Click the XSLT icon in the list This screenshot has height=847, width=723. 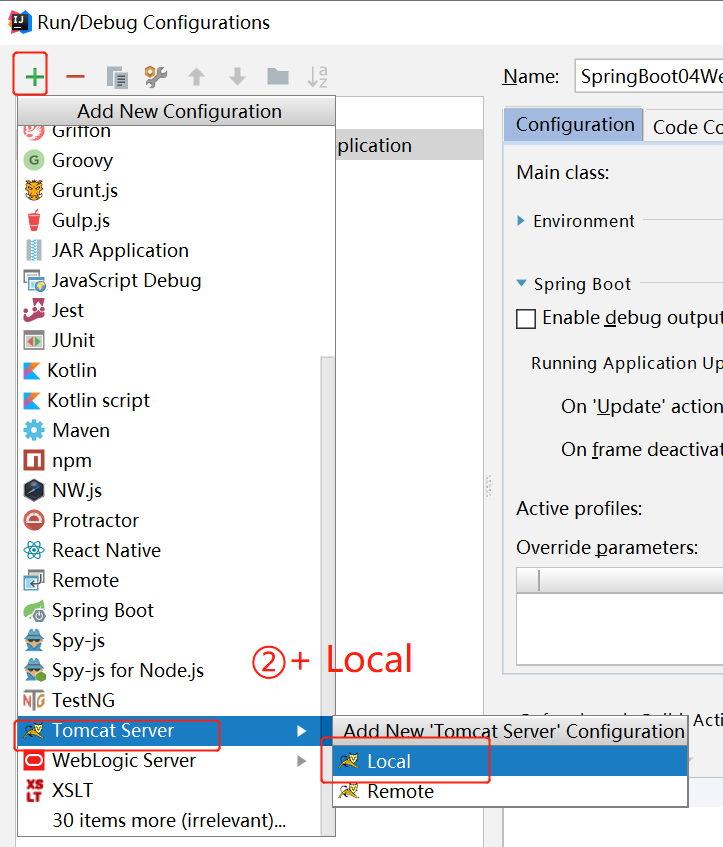34,791
